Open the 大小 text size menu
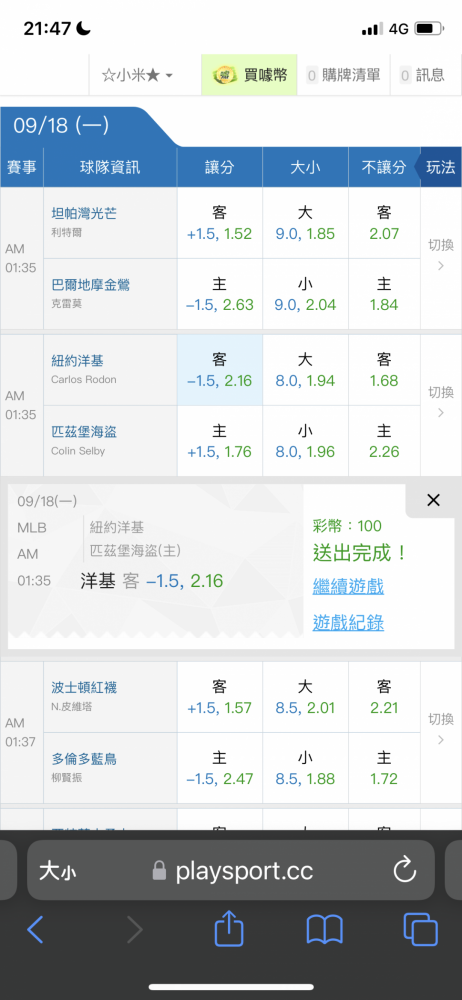This screenshot has height=1000, width=462. 57,871
